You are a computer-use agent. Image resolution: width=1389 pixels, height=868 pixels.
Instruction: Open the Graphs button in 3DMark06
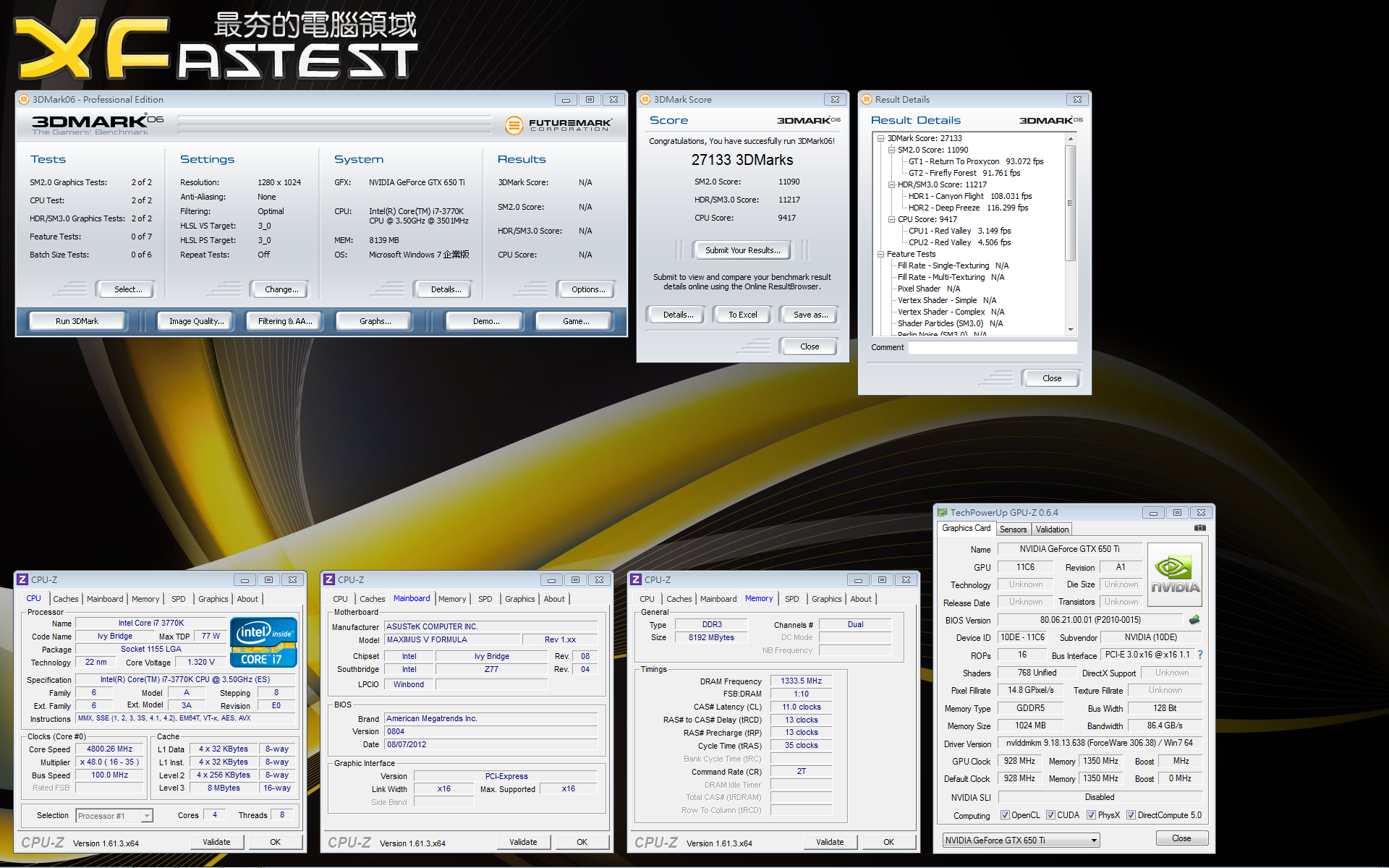click(x=375, y=321)
